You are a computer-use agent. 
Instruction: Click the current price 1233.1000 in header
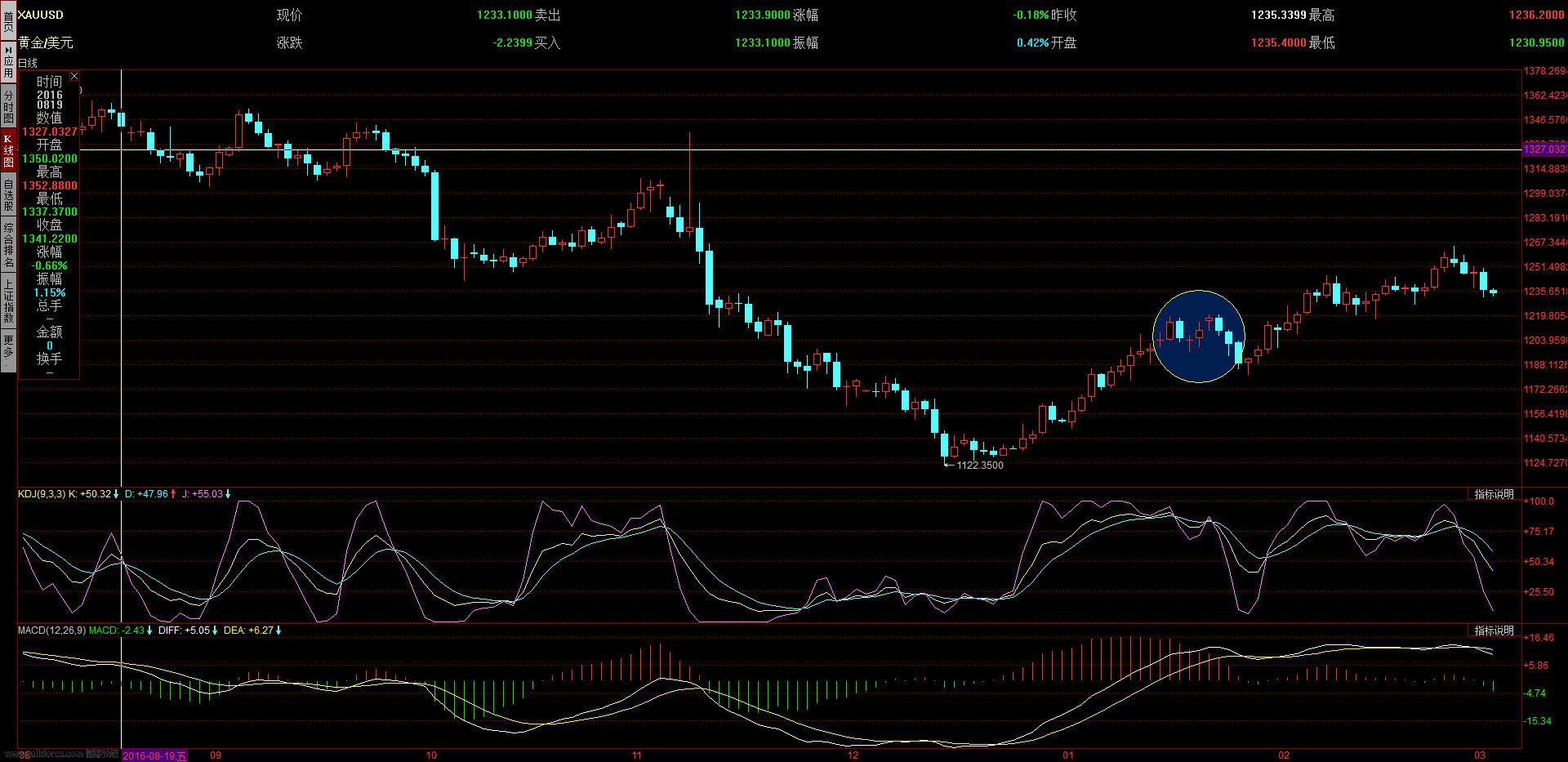coord(505,15)
